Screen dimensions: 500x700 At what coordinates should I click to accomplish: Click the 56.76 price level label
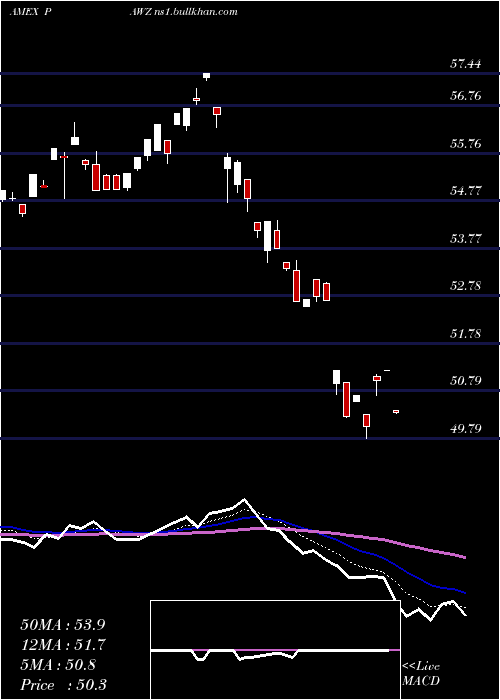(465, 96)
